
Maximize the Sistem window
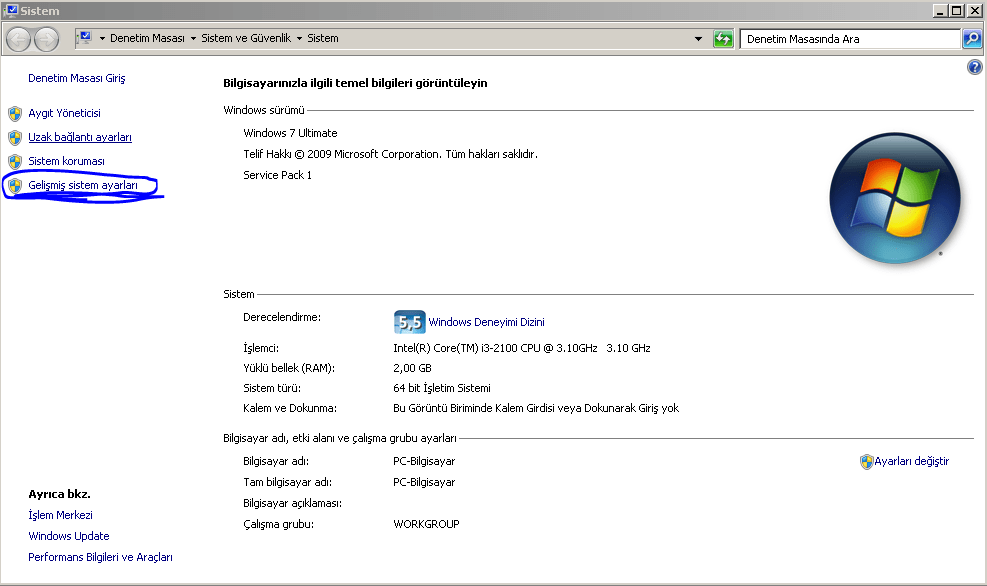click(957, 11)
